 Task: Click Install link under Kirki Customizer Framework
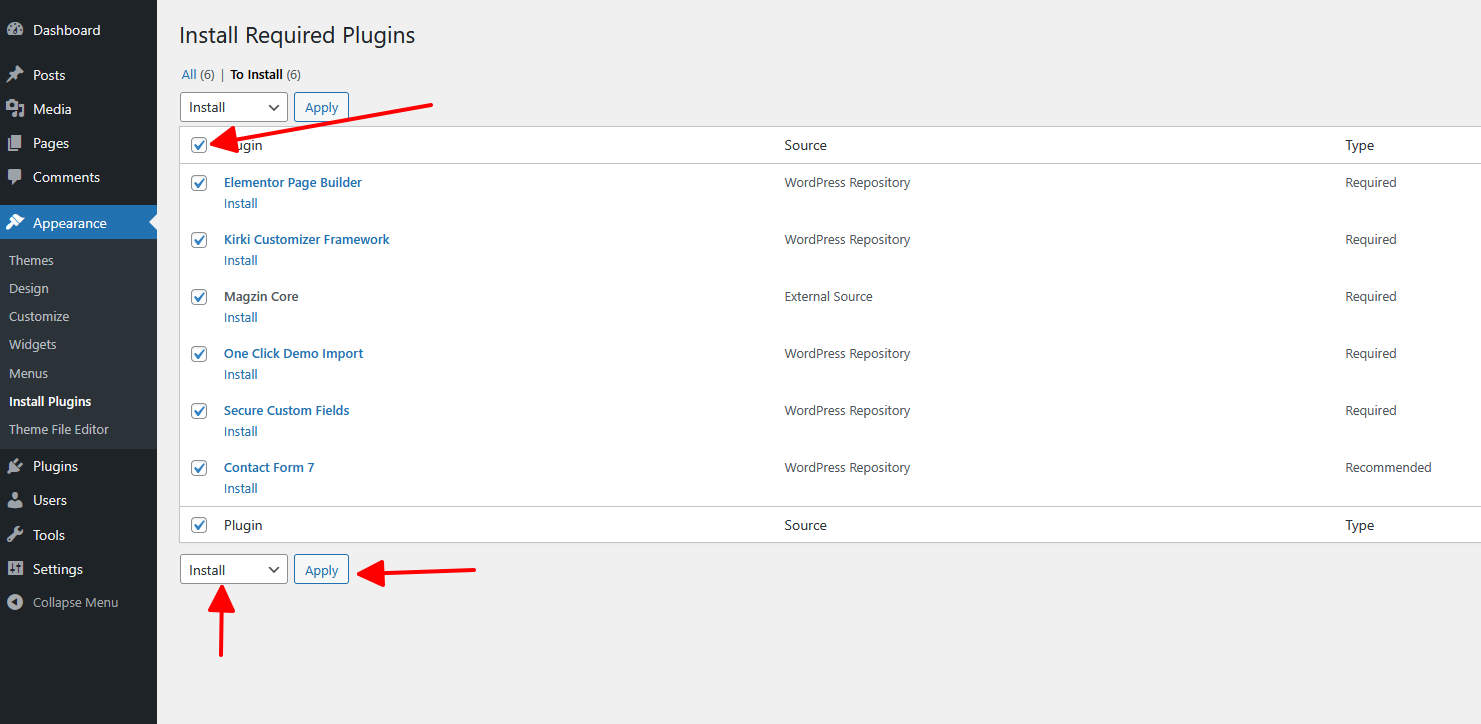click(x=241, y=260)
